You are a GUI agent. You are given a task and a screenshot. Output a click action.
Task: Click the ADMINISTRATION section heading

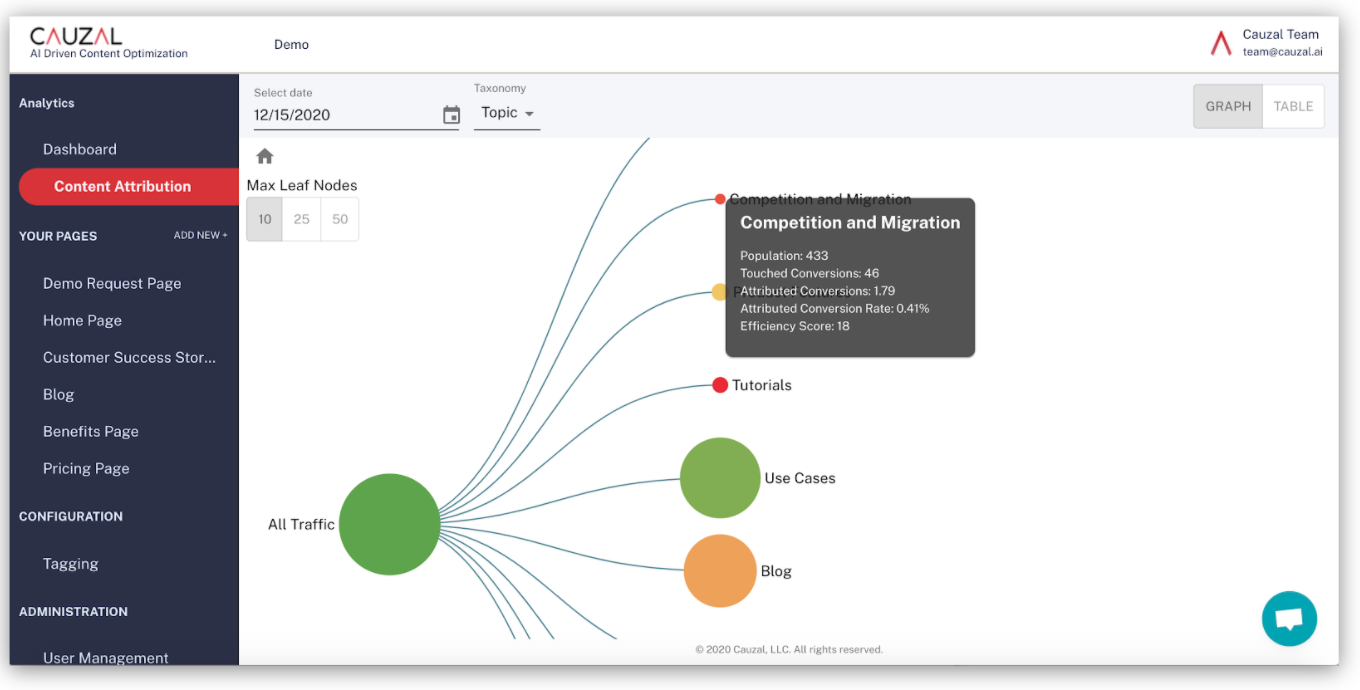[x=73, y=611]
